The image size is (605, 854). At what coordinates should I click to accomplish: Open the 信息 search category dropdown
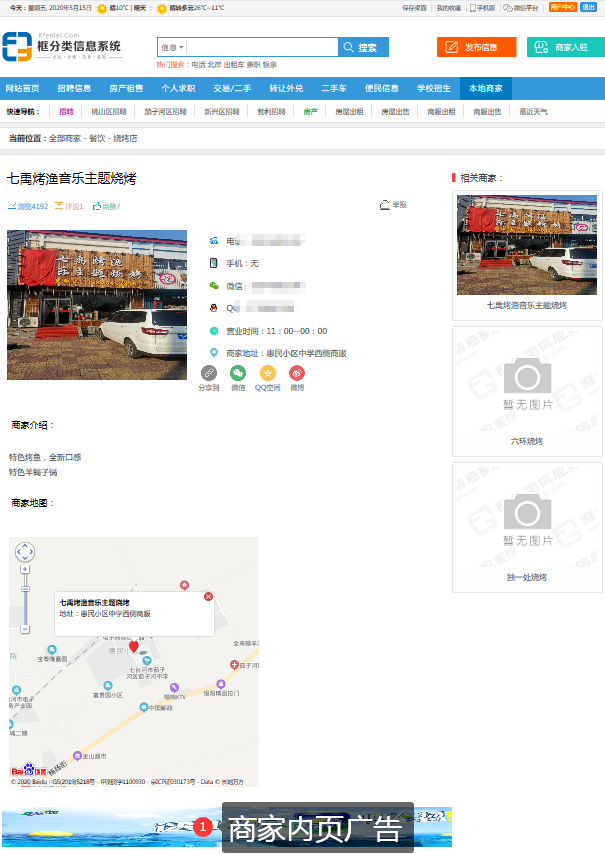point(172,47)
